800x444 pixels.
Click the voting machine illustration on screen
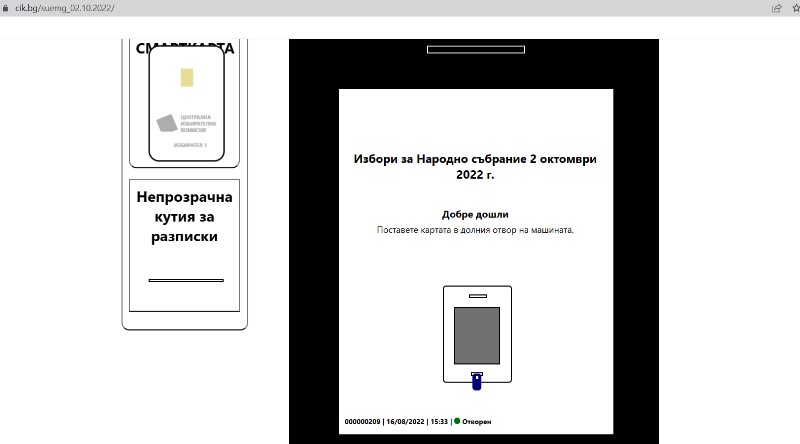(478, 334)
